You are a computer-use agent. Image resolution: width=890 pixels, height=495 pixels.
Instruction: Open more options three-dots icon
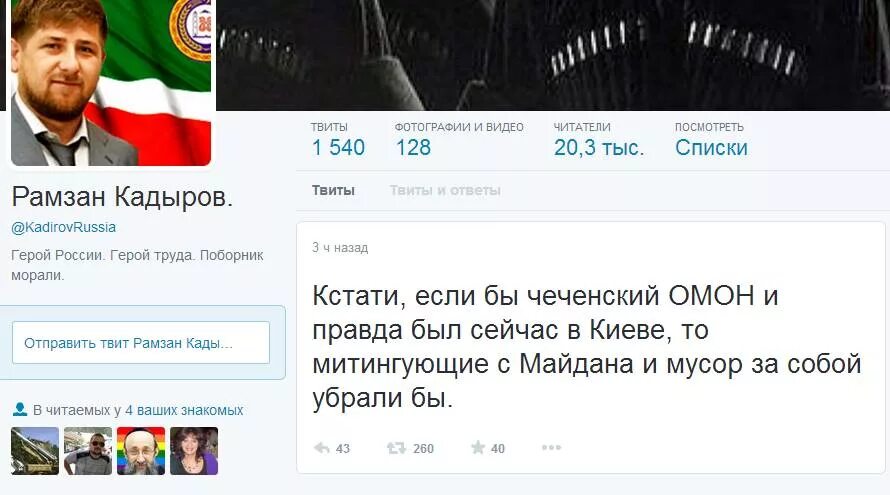click(551, 448)
